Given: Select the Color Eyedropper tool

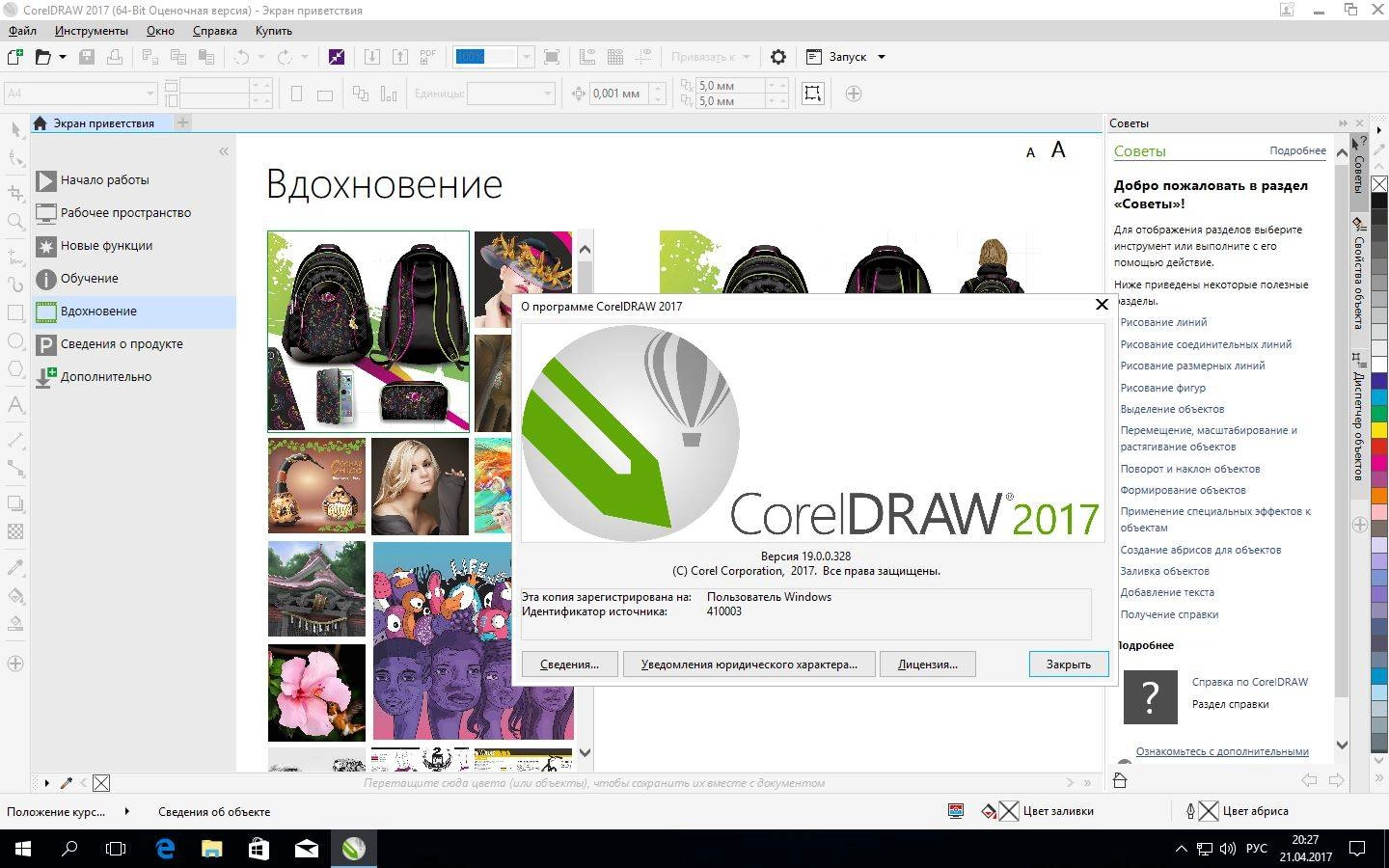Looking at the screenshot, I should pos(15,567).
